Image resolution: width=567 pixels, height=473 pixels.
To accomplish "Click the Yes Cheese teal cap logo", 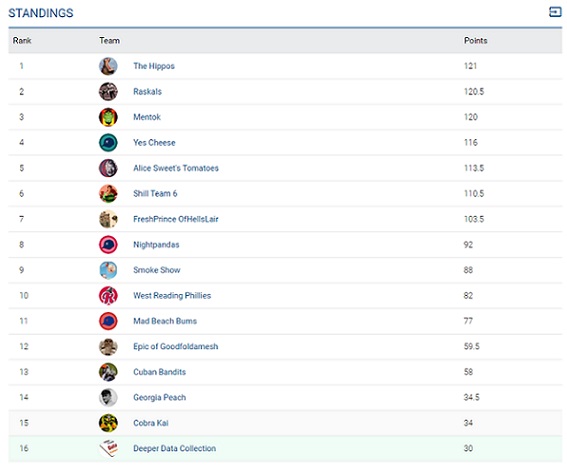I will 108,142.
